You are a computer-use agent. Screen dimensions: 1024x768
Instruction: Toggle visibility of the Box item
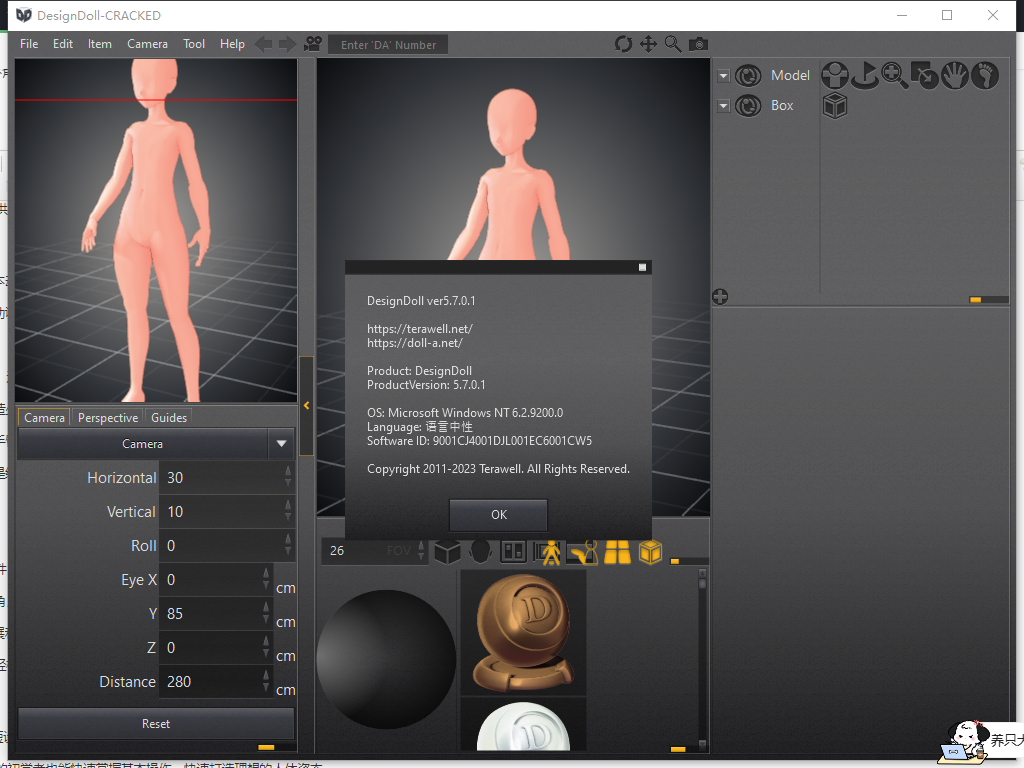pos(748,105)
